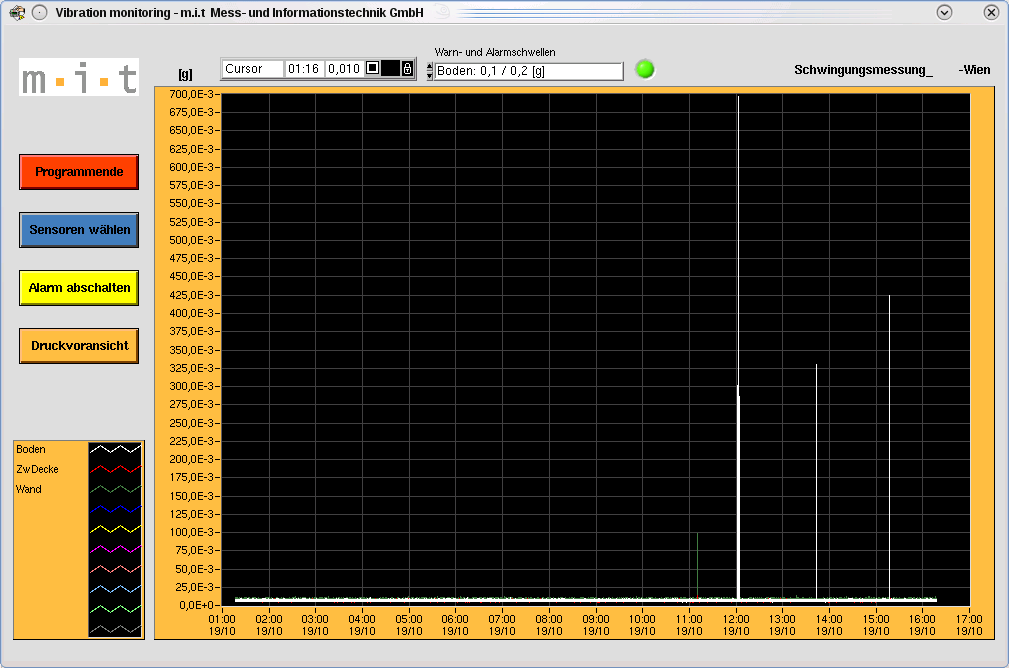The height and width of the screenshot is (668, 1009).
Task: Close the Vibration monitoring window
Action: pos(991,12)
